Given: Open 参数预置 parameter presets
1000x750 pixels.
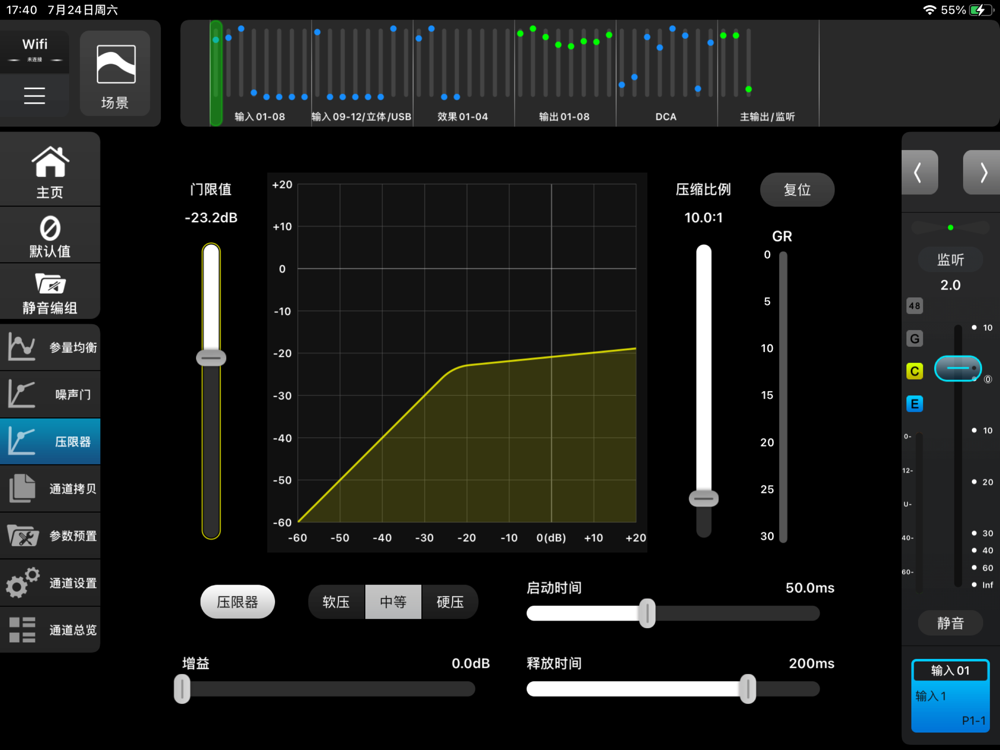Looking at the screenshot, I should tap(50, 536).
